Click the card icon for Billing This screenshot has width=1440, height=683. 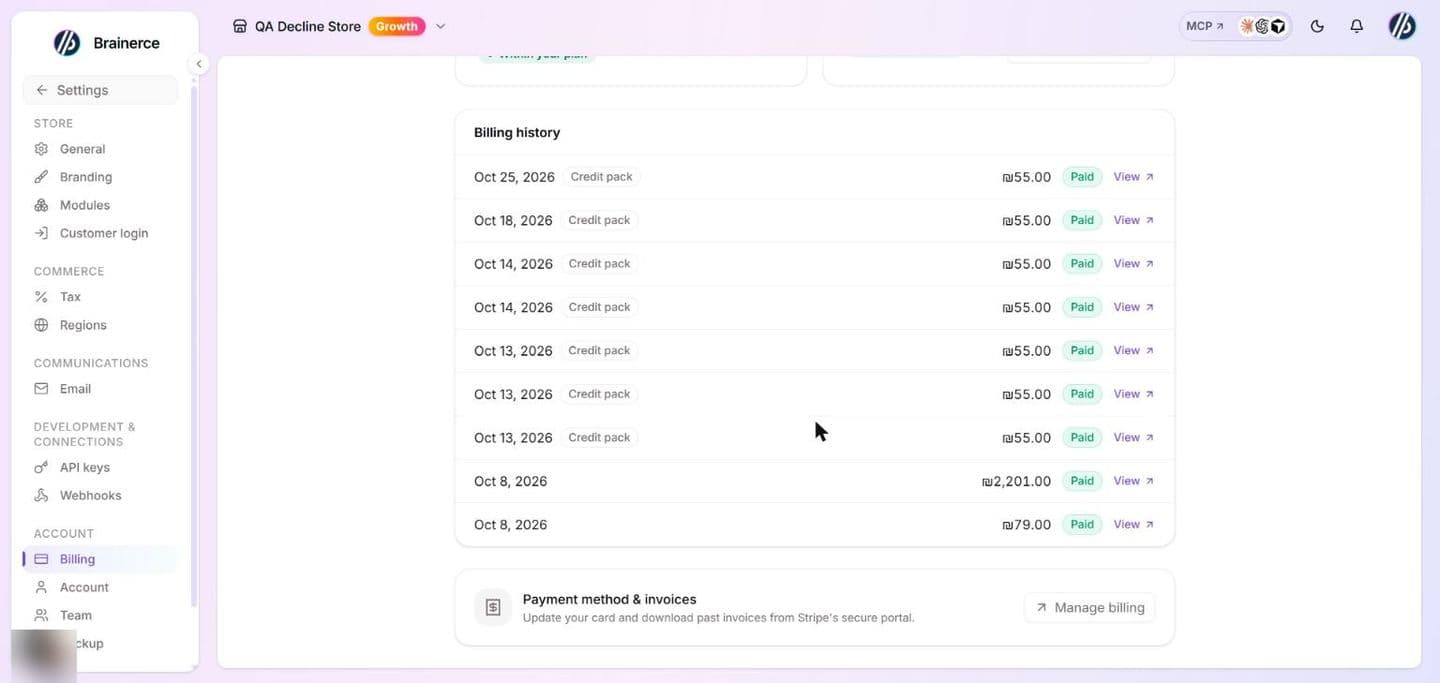click(41, 559)
